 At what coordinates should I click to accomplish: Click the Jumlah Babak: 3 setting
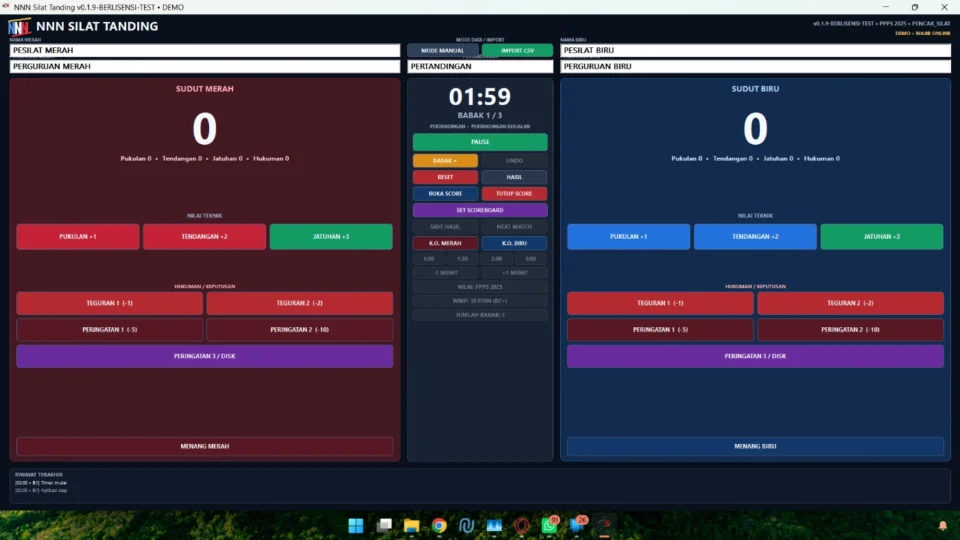480,315
